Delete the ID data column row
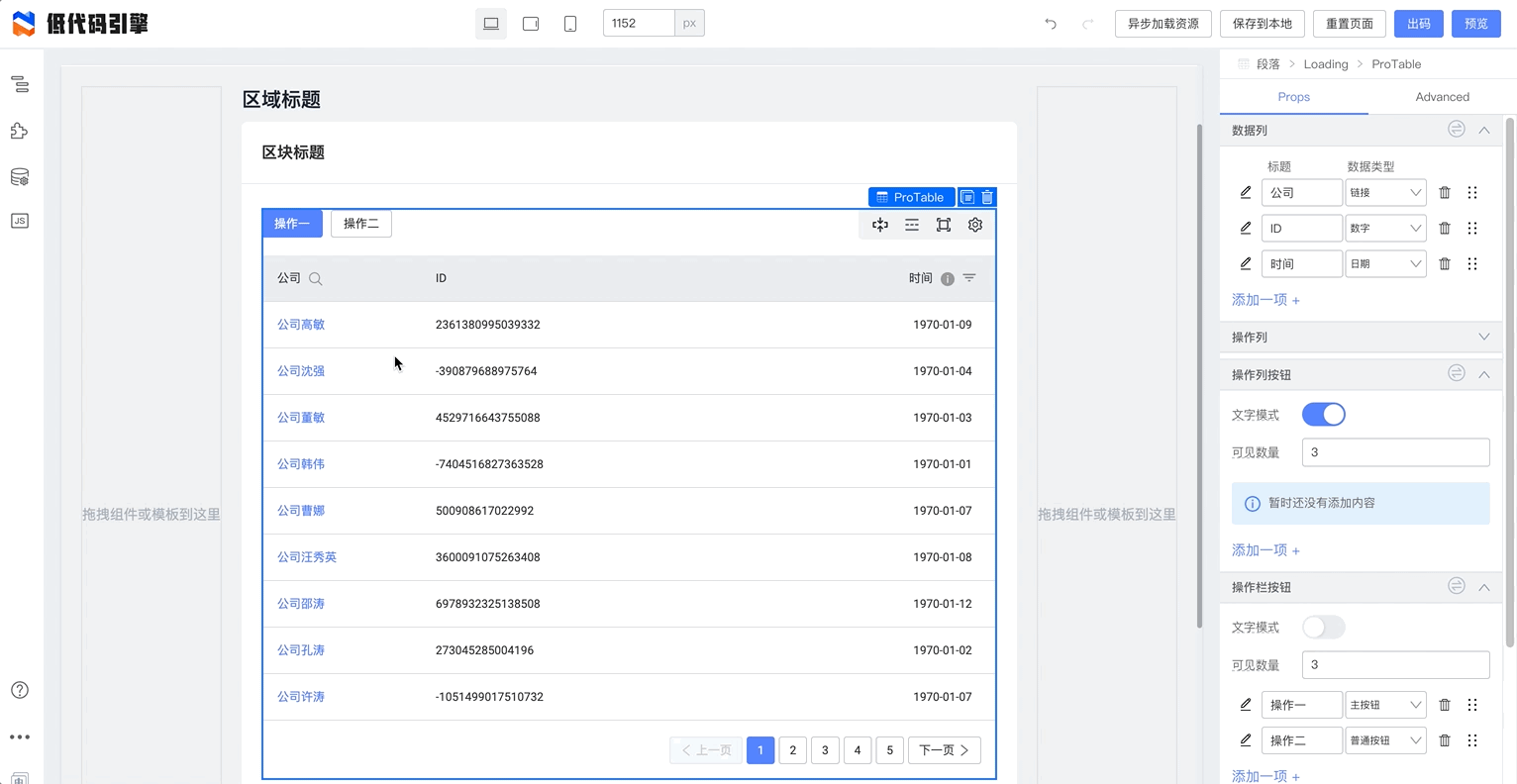The image size is (1517, 784). [1445, 228]
